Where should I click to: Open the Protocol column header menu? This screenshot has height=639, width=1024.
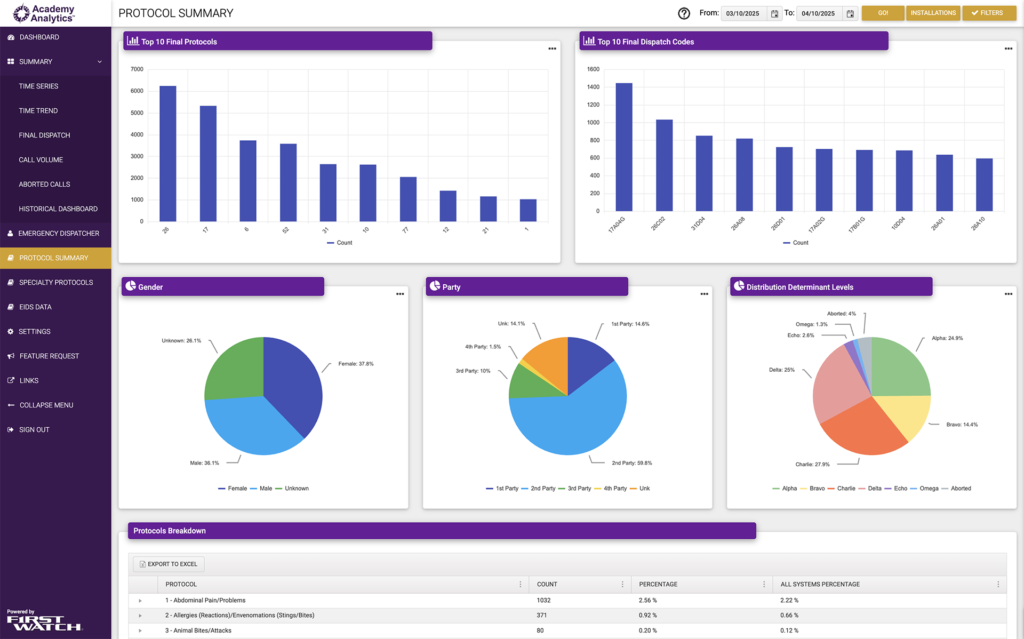point(520,584)
